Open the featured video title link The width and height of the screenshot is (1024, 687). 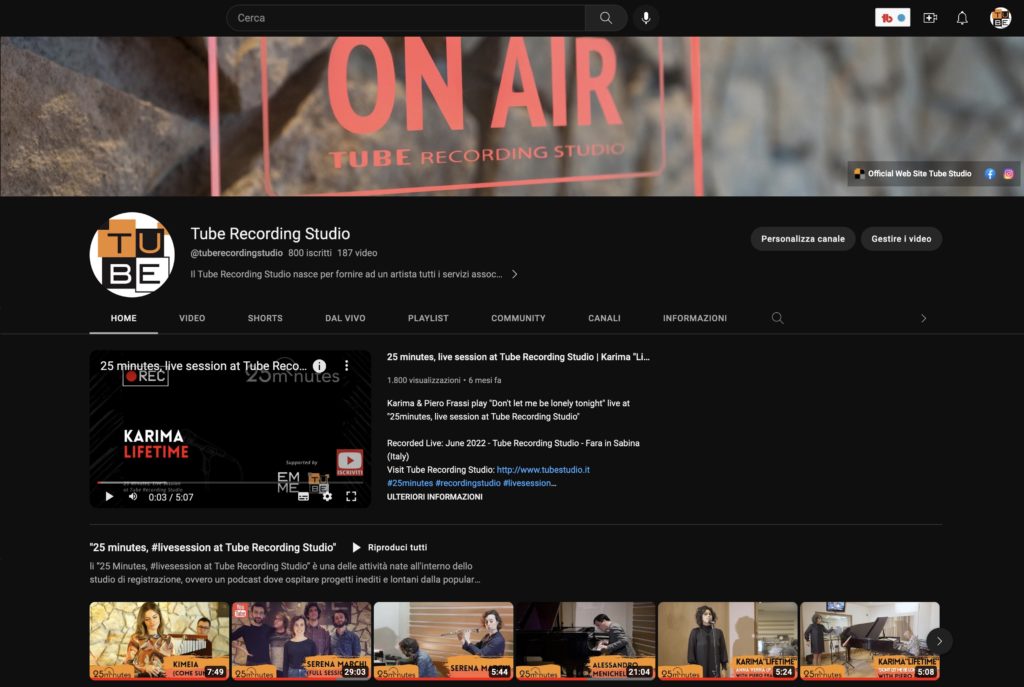click(518, 357)
